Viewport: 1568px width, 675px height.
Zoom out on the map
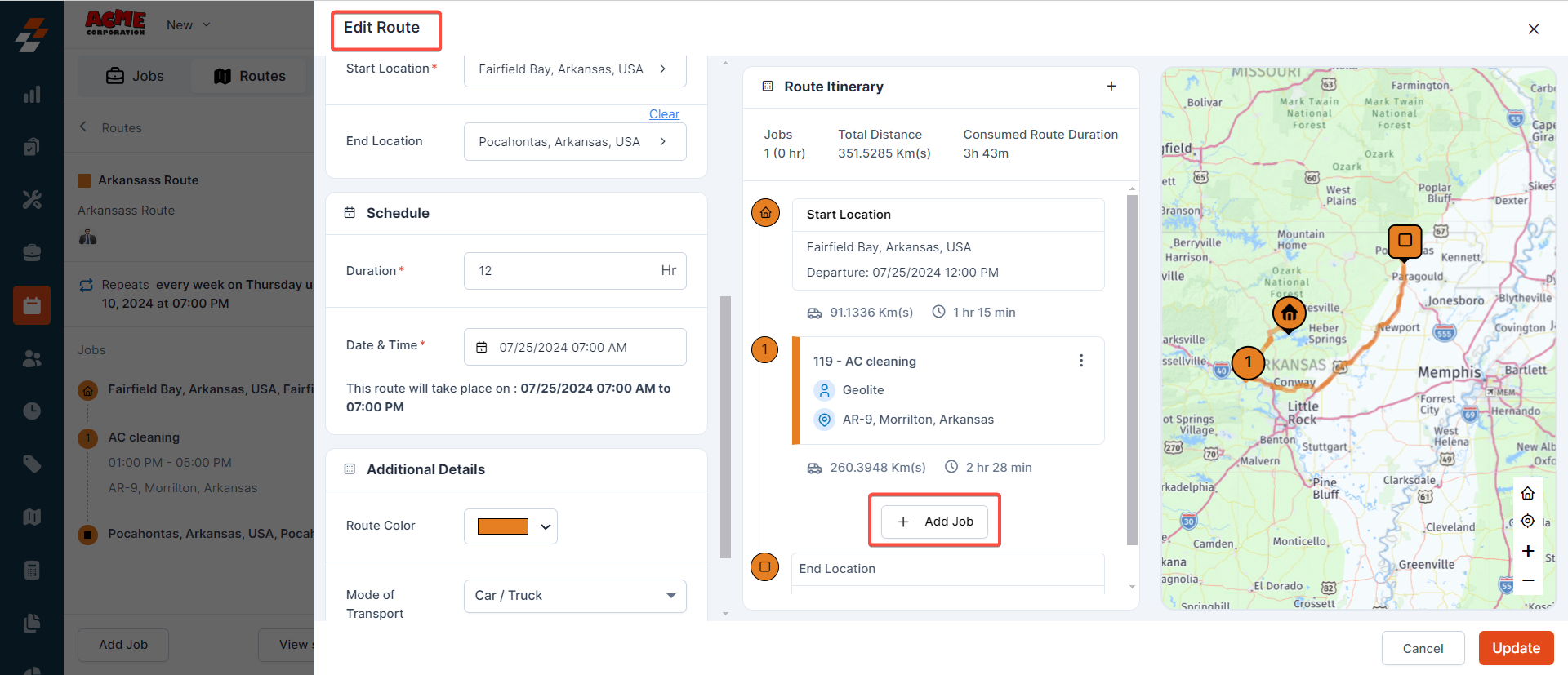point(1527,580)
